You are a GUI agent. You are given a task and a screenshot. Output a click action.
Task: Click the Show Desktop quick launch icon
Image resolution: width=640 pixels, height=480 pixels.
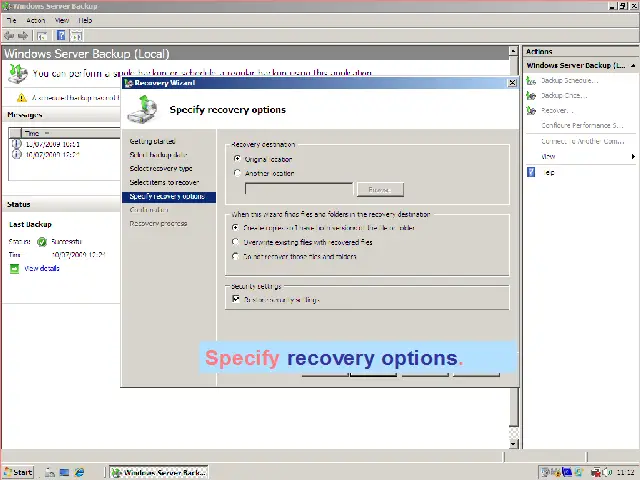point(64,472)
